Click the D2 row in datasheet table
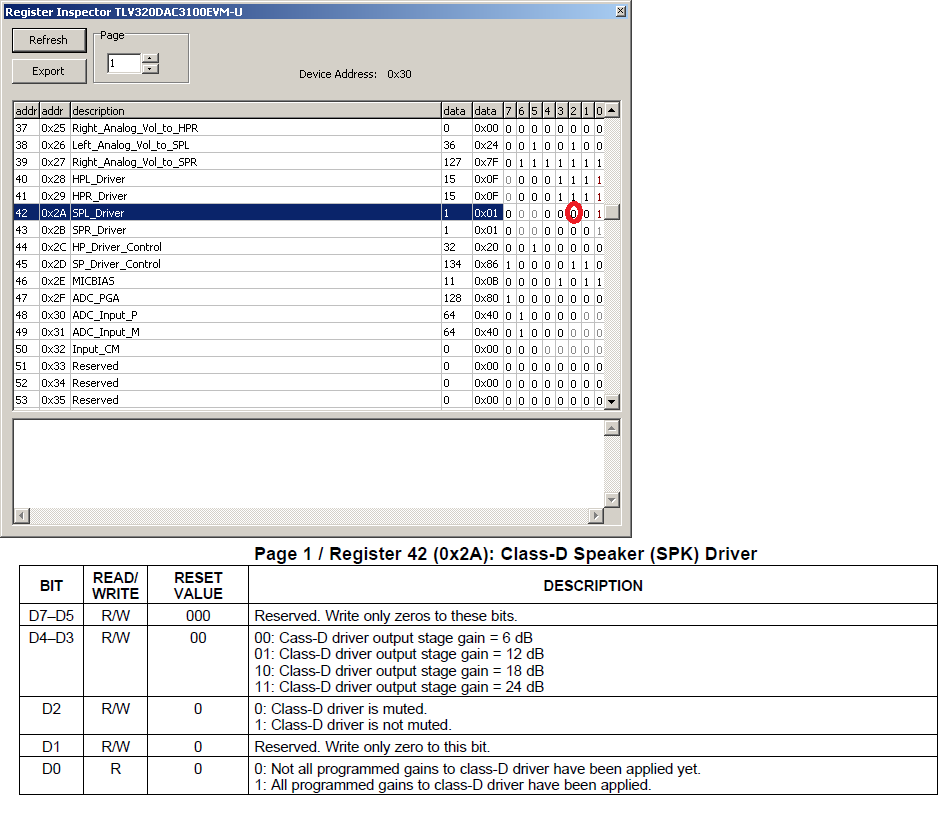Viewport: 945px width, 815px height. point(478,716)
